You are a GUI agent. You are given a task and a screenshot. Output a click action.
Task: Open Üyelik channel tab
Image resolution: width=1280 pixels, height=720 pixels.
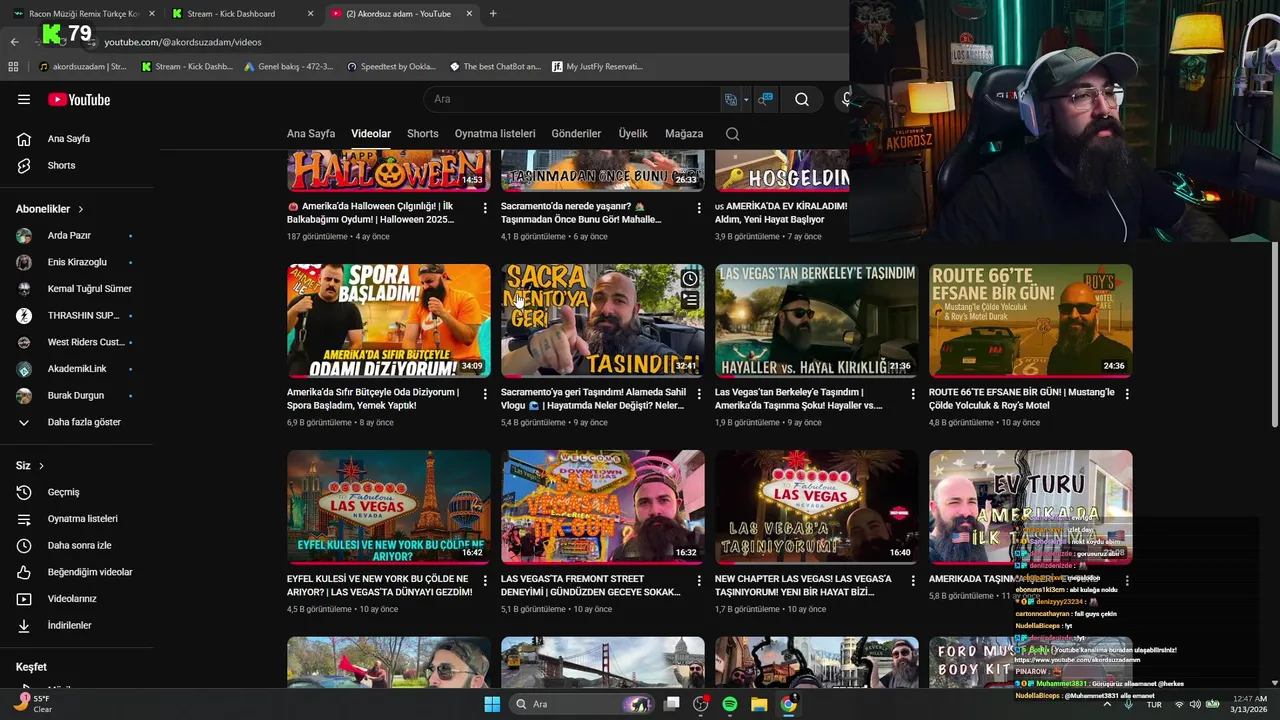coord(633,133)
